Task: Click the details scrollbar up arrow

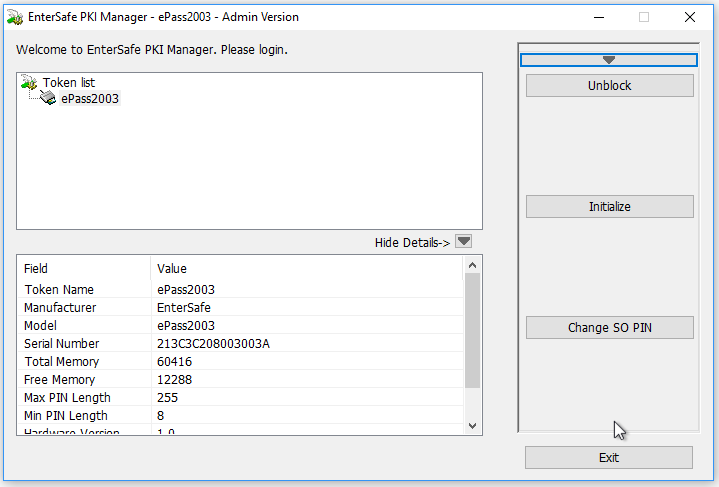Action: pyautogui.click(x=472, y=265)
